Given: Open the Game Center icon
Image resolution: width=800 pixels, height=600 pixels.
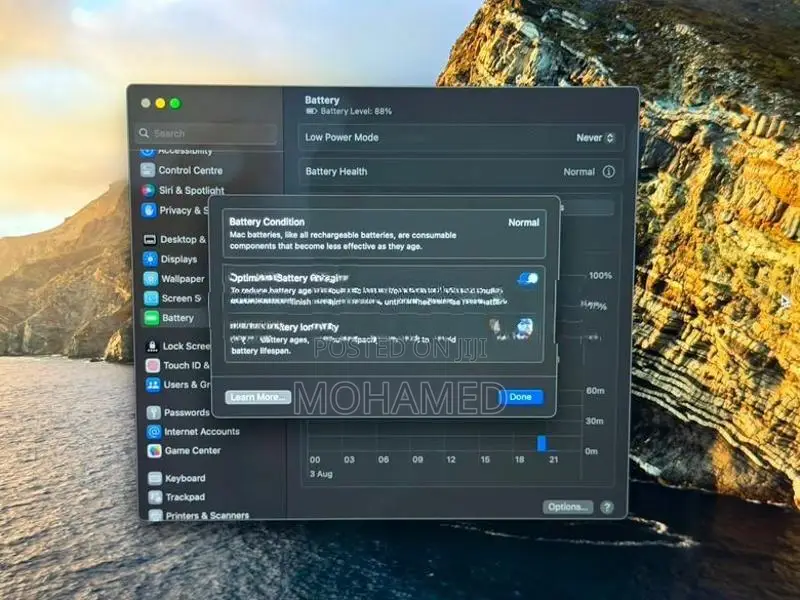Looking at the screenshot, I should click(155, 451).
